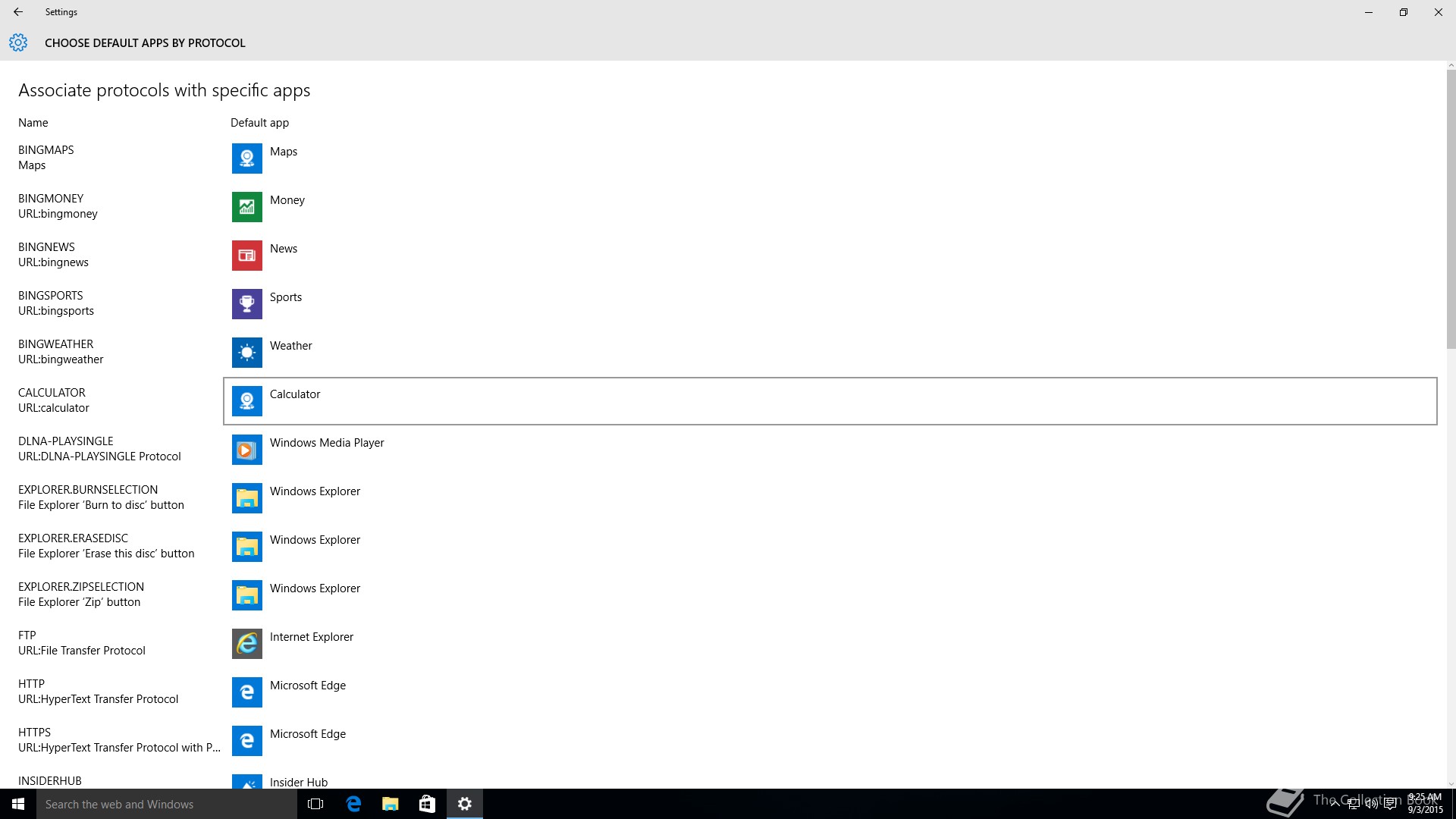Click the Settings gear icon in header
1456x819 pixels.
pos(18,42)
